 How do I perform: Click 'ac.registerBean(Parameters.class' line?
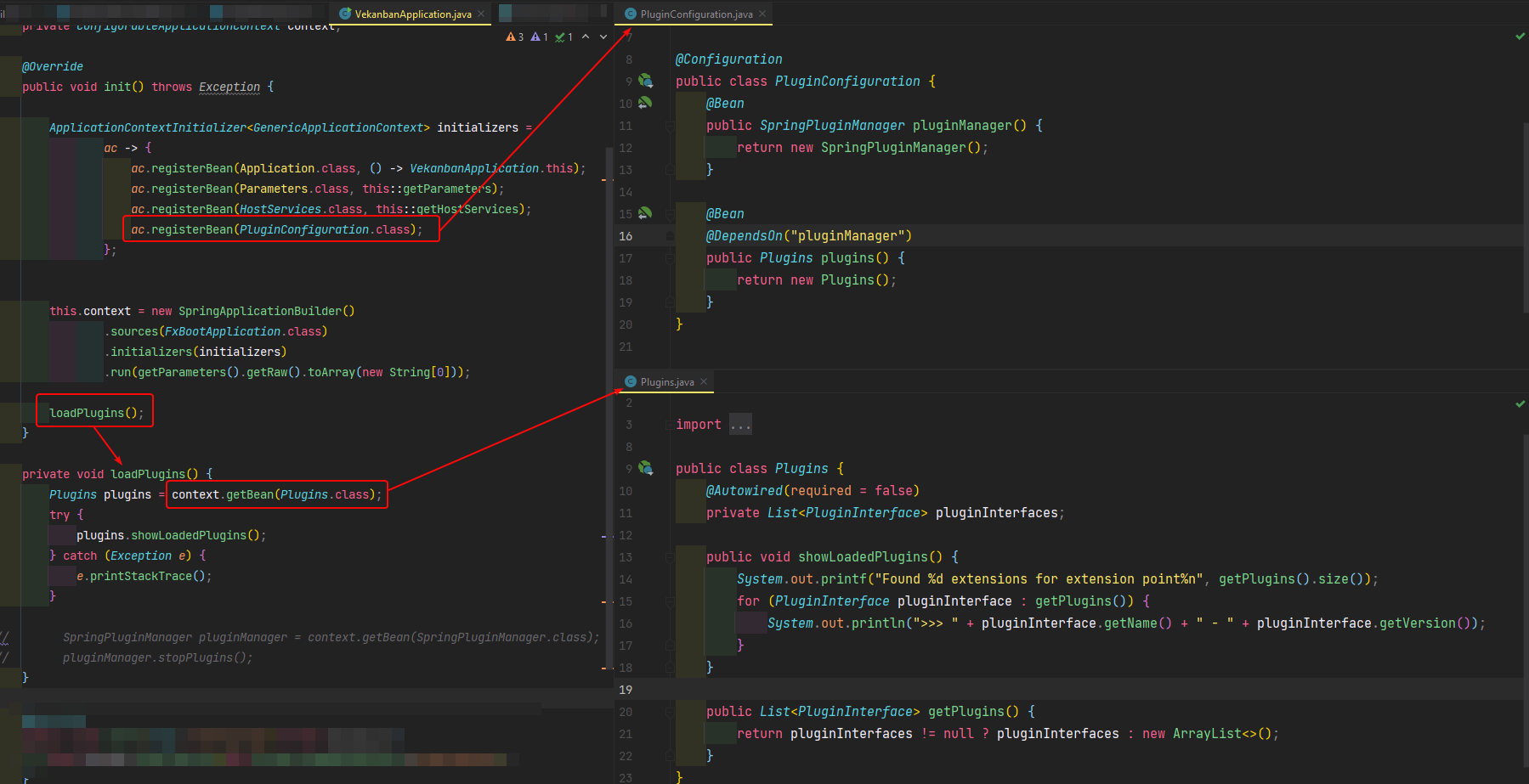tap(318, 189)
